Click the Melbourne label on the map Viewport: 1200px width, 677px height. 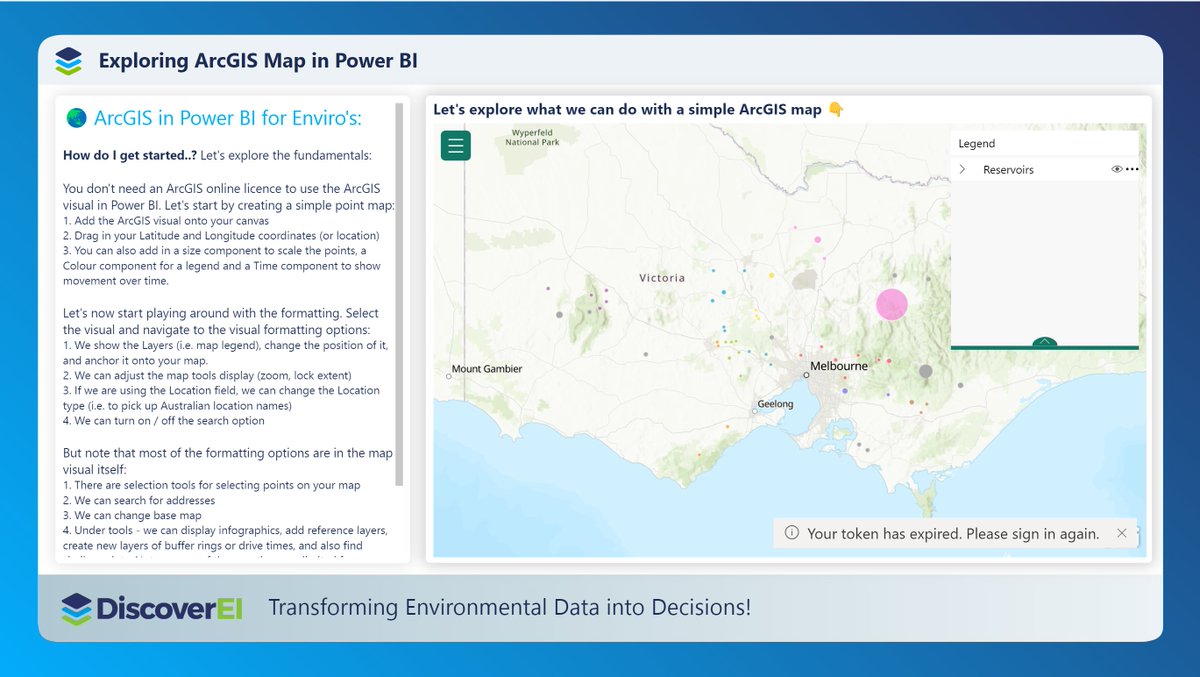838,366
